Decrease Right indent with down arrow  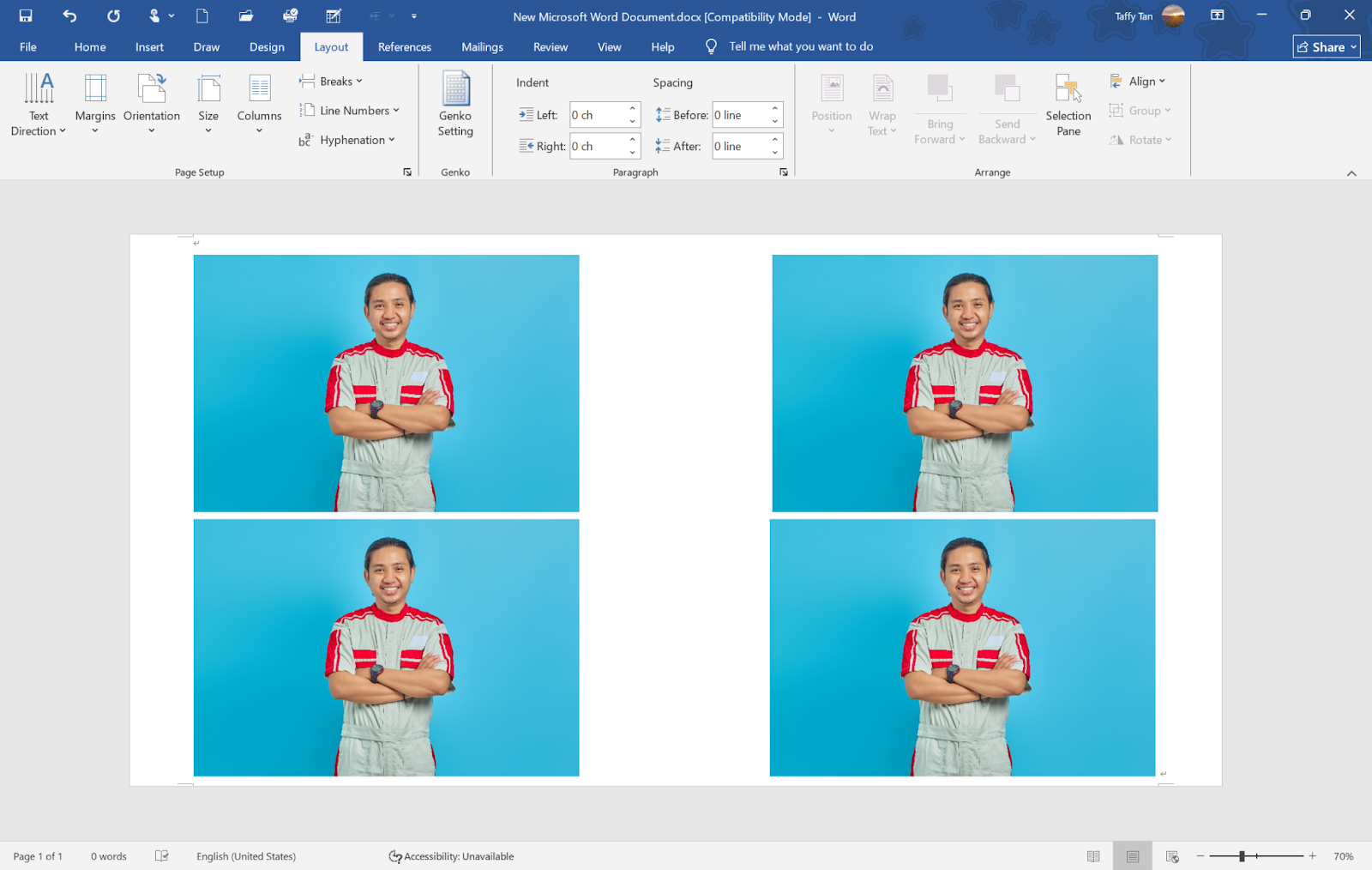[x=633, y=153]
